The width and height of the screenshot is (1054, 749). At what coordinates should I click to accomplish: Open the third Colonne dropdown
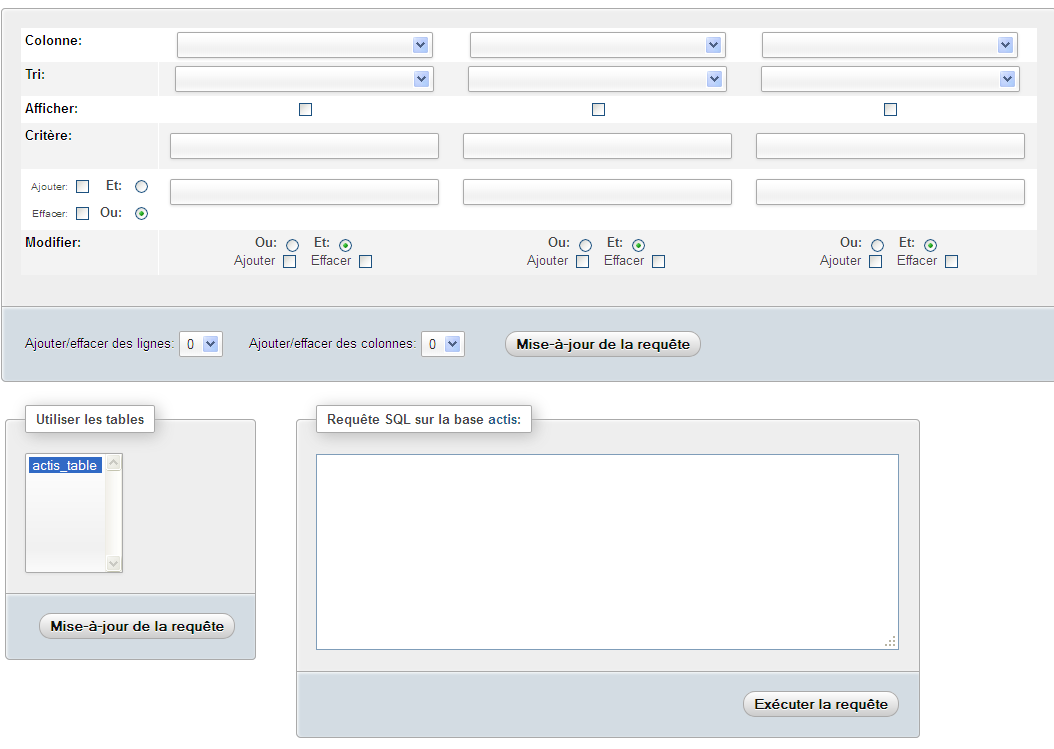[x=889, y=45]
